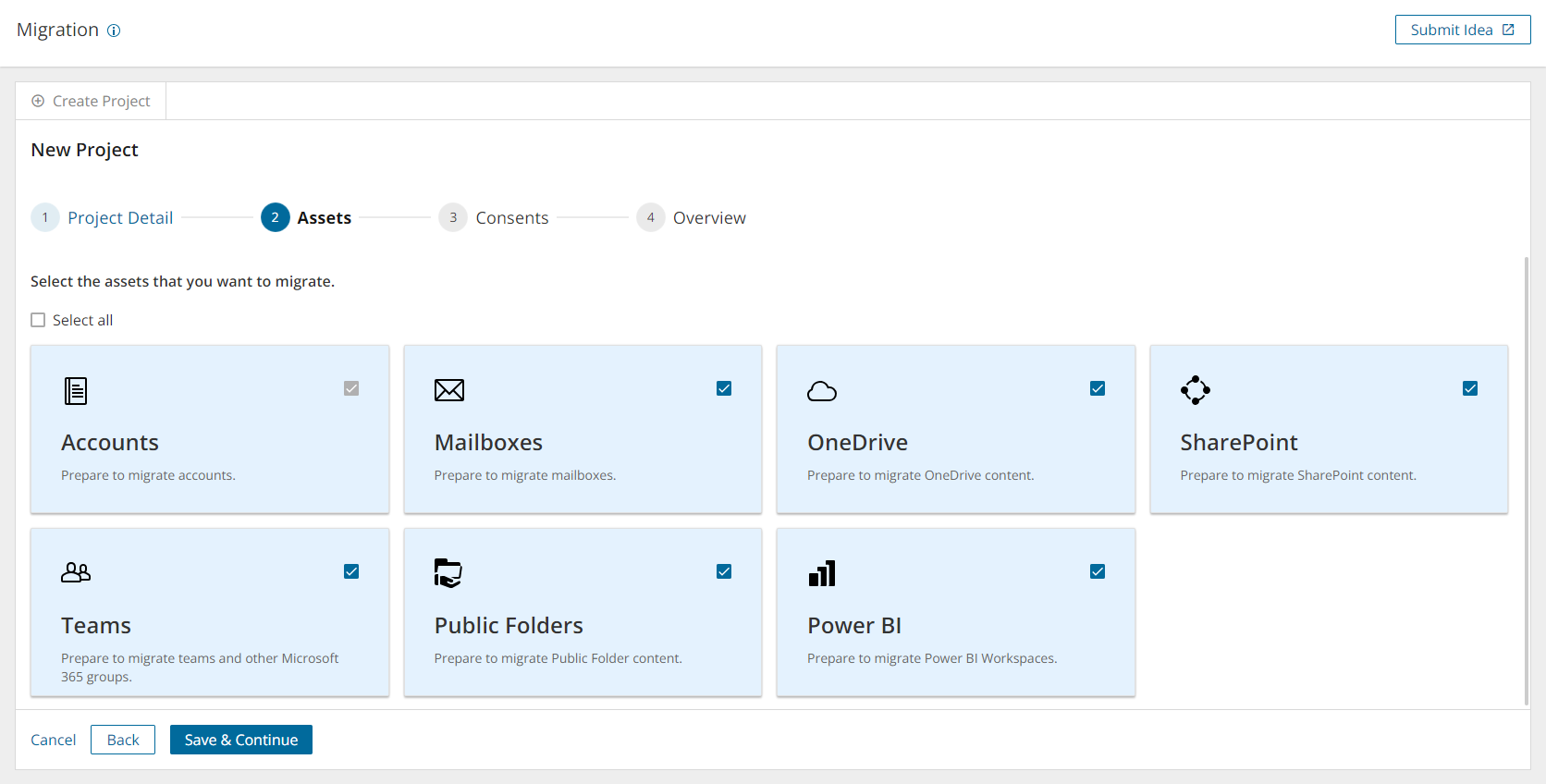Screen dimensions: 1546x784
Task: Click the info icon beside Migration
Action: click(114, 31)
